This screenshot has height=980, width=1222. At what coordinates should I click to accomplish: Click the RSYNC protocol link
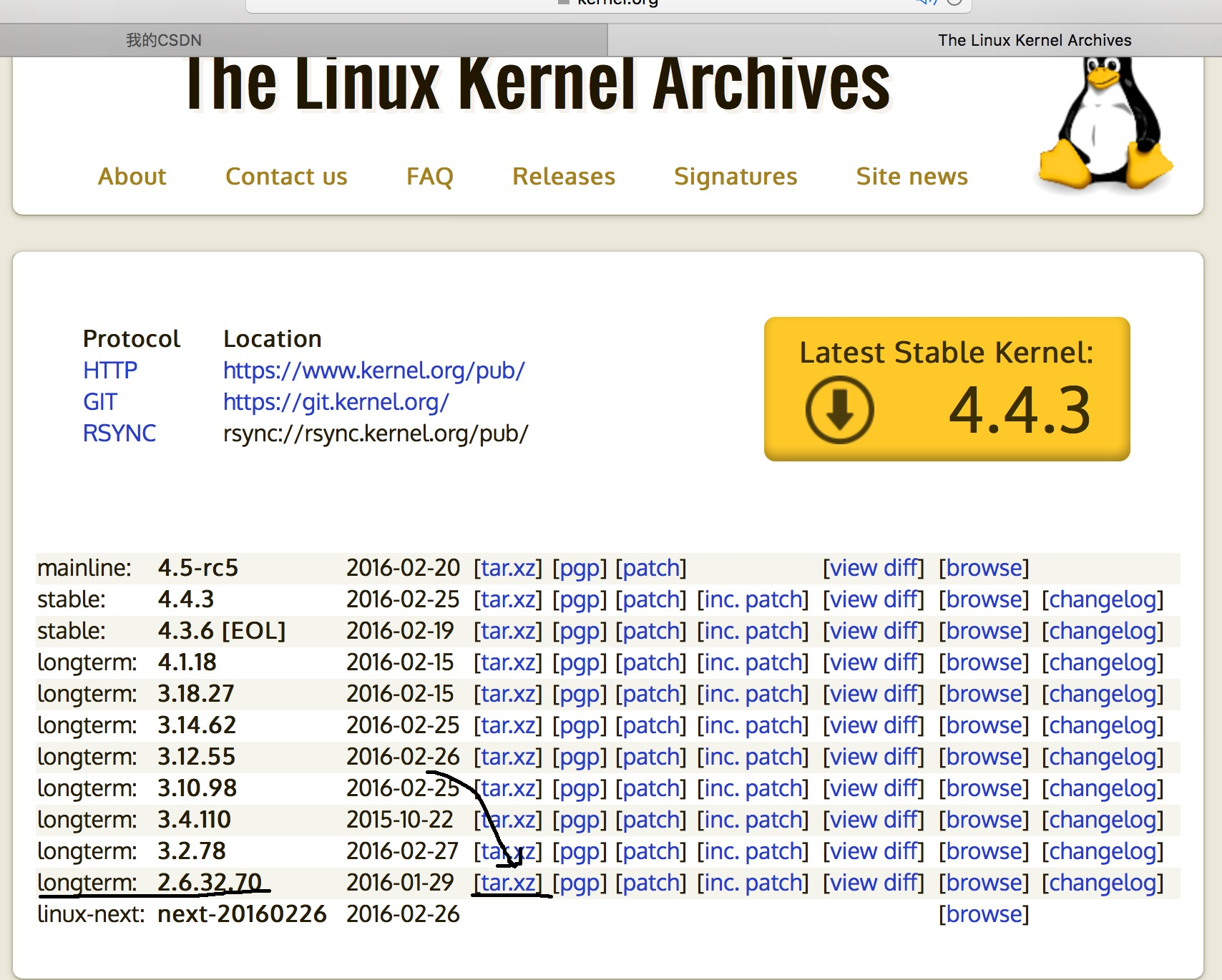coord(119,433)
